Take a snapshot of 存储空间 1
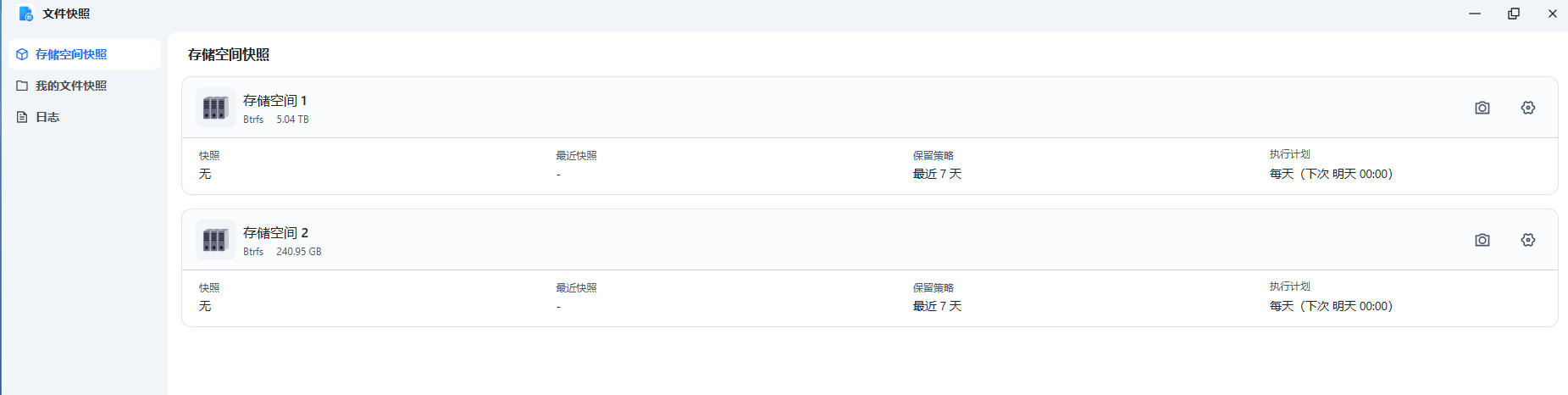The image size is (1568, 395). coord(1482,108)
